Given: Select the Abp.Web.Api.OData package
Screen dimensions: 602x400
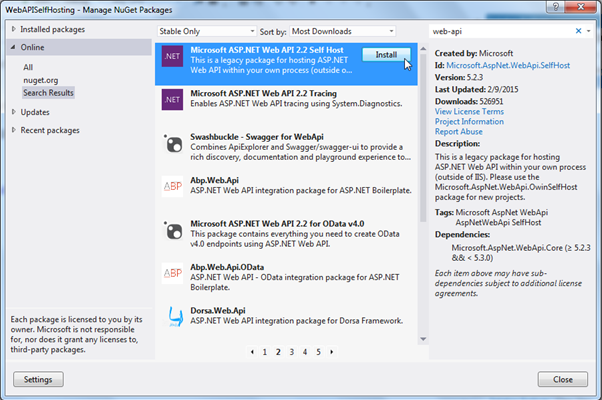Looking at the screenshot, I should point(286,281).
